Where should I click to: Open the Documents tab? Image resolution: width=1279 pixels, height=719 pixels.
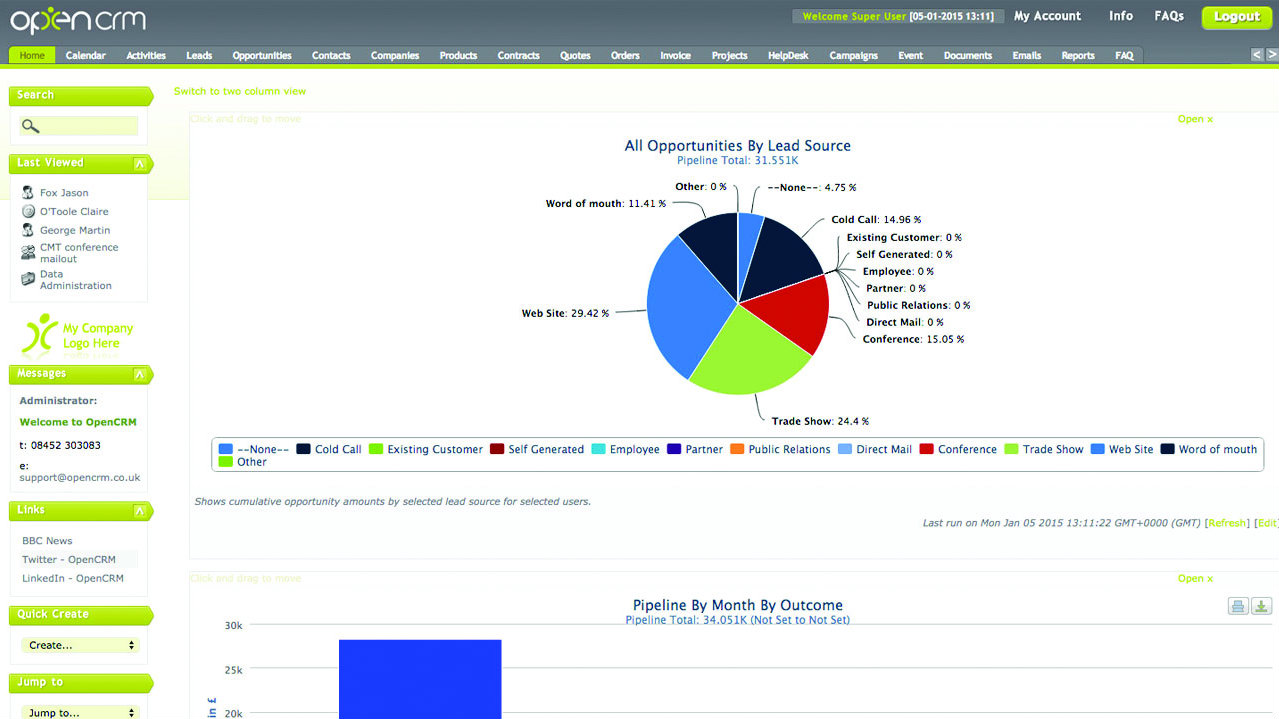click(x=968, y=55)
